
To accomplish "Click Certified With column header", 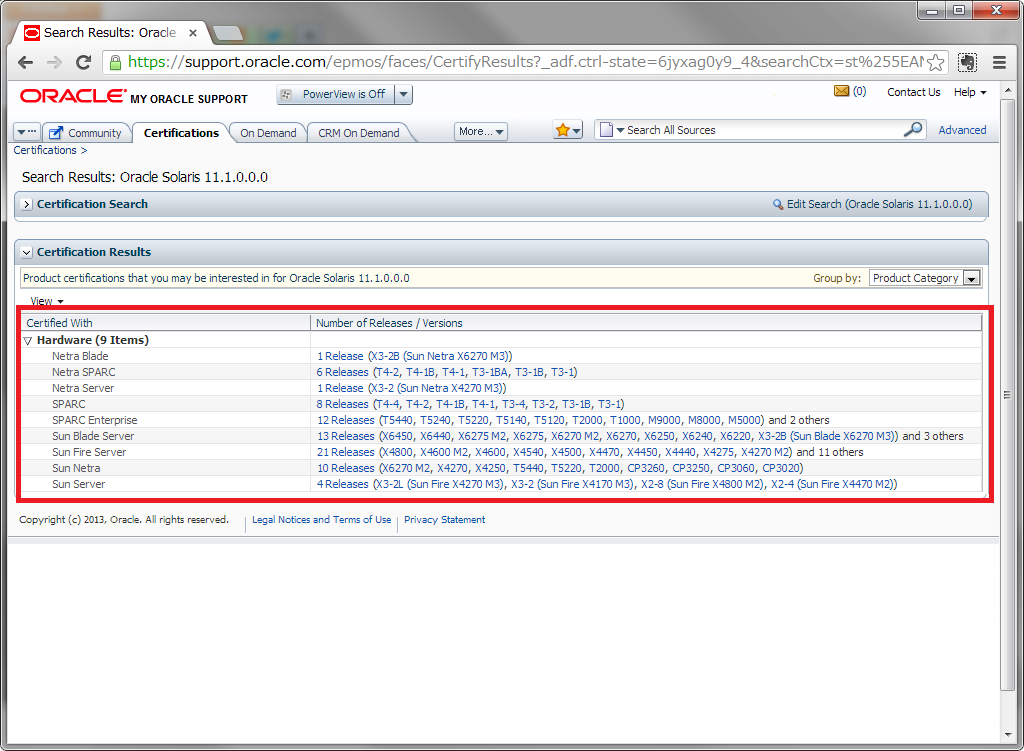I will point(167,323).
